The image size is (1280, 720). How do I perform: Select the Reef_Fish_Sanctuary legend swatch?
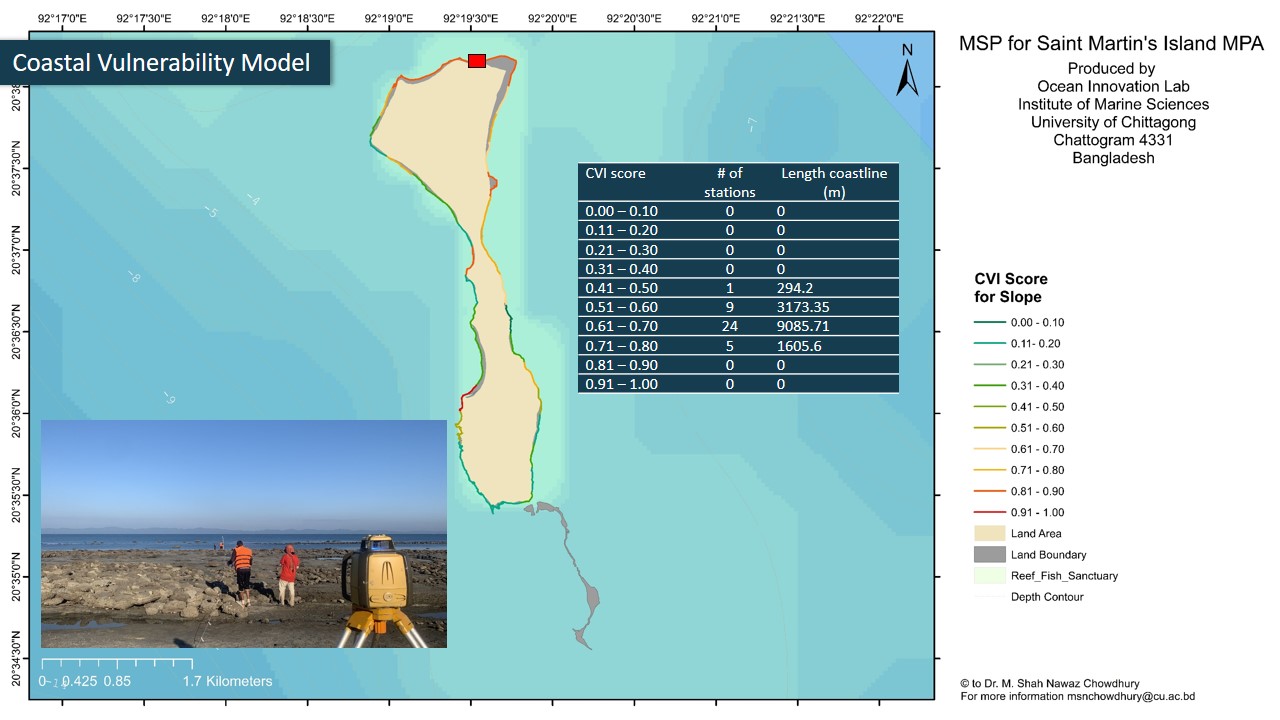(x=990, y=575)
